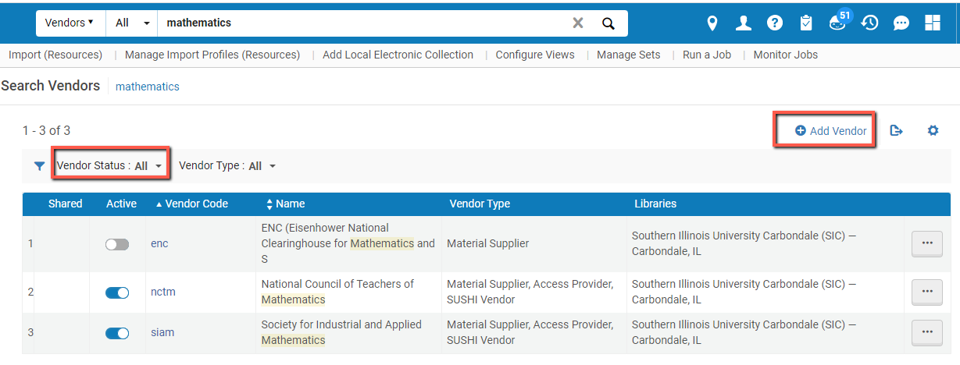Click the blue filter funnel icon

39,166
